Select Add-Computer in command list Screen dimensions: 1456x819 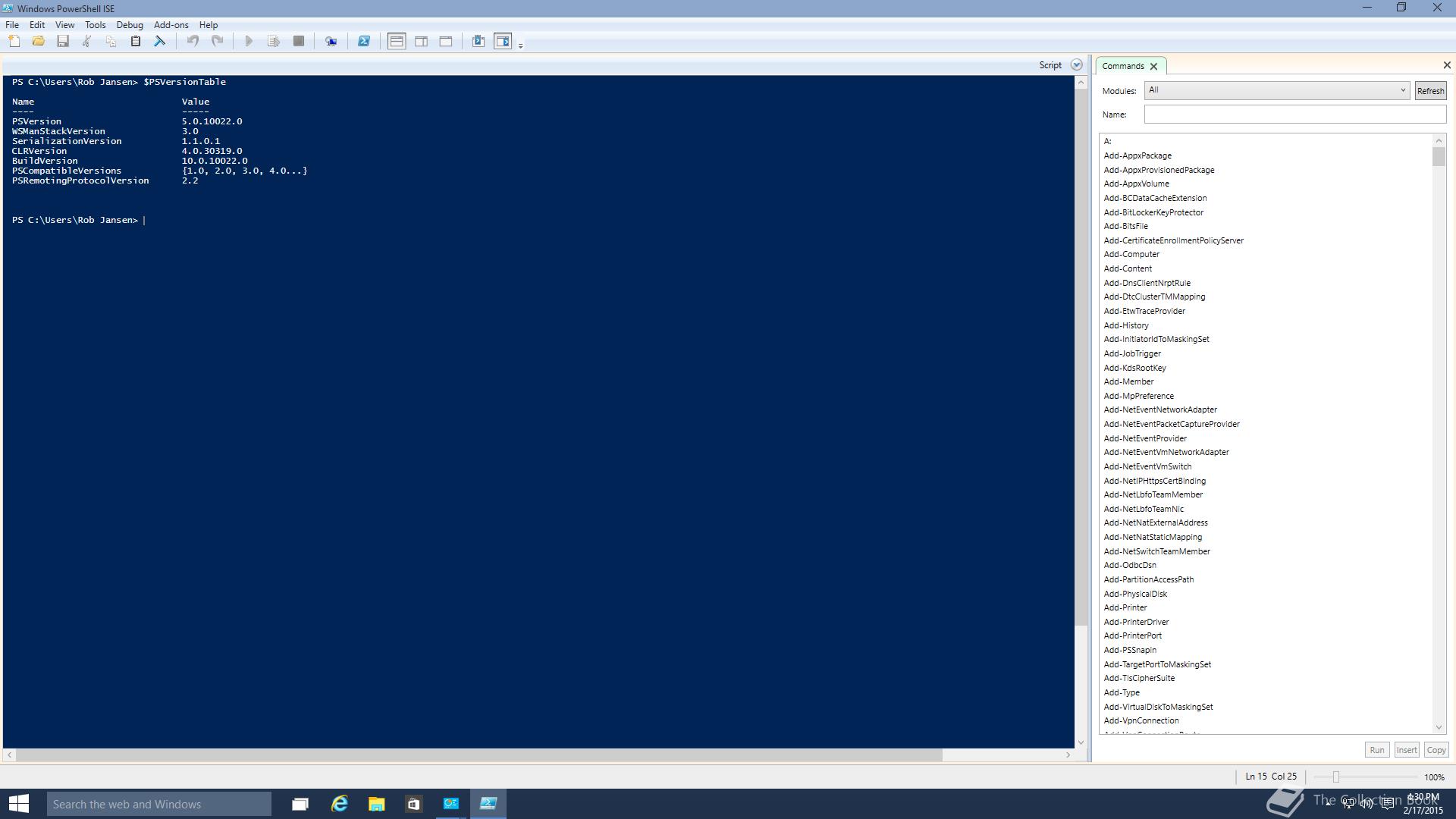coord(1131,255)
